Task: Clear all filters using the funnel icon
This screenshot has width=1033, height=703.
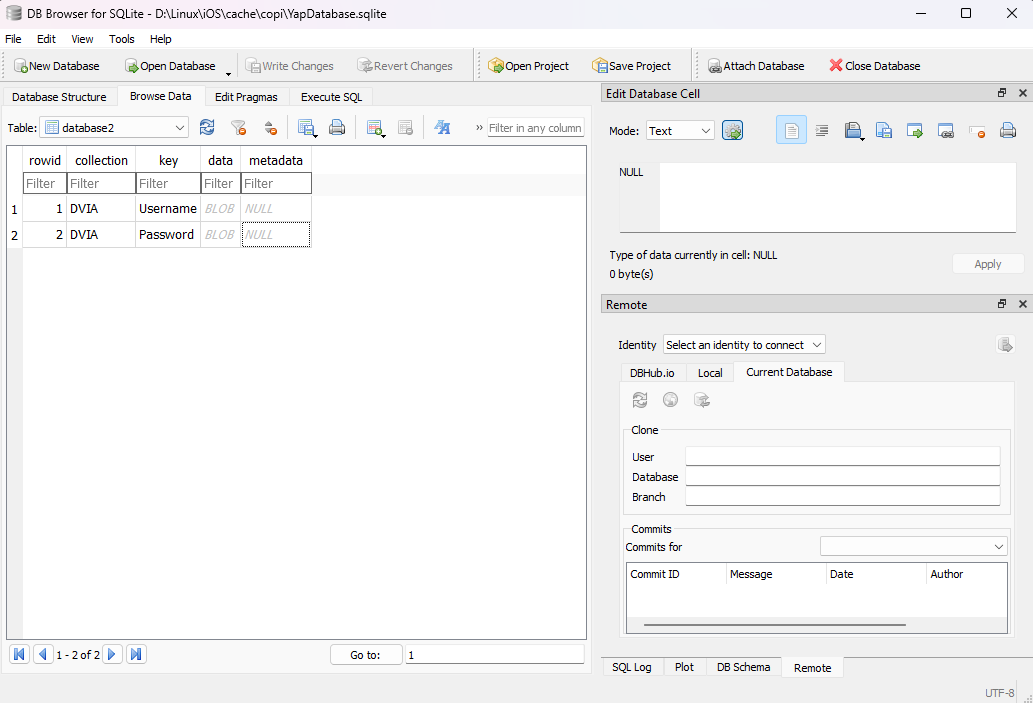Action: point(238,127)
